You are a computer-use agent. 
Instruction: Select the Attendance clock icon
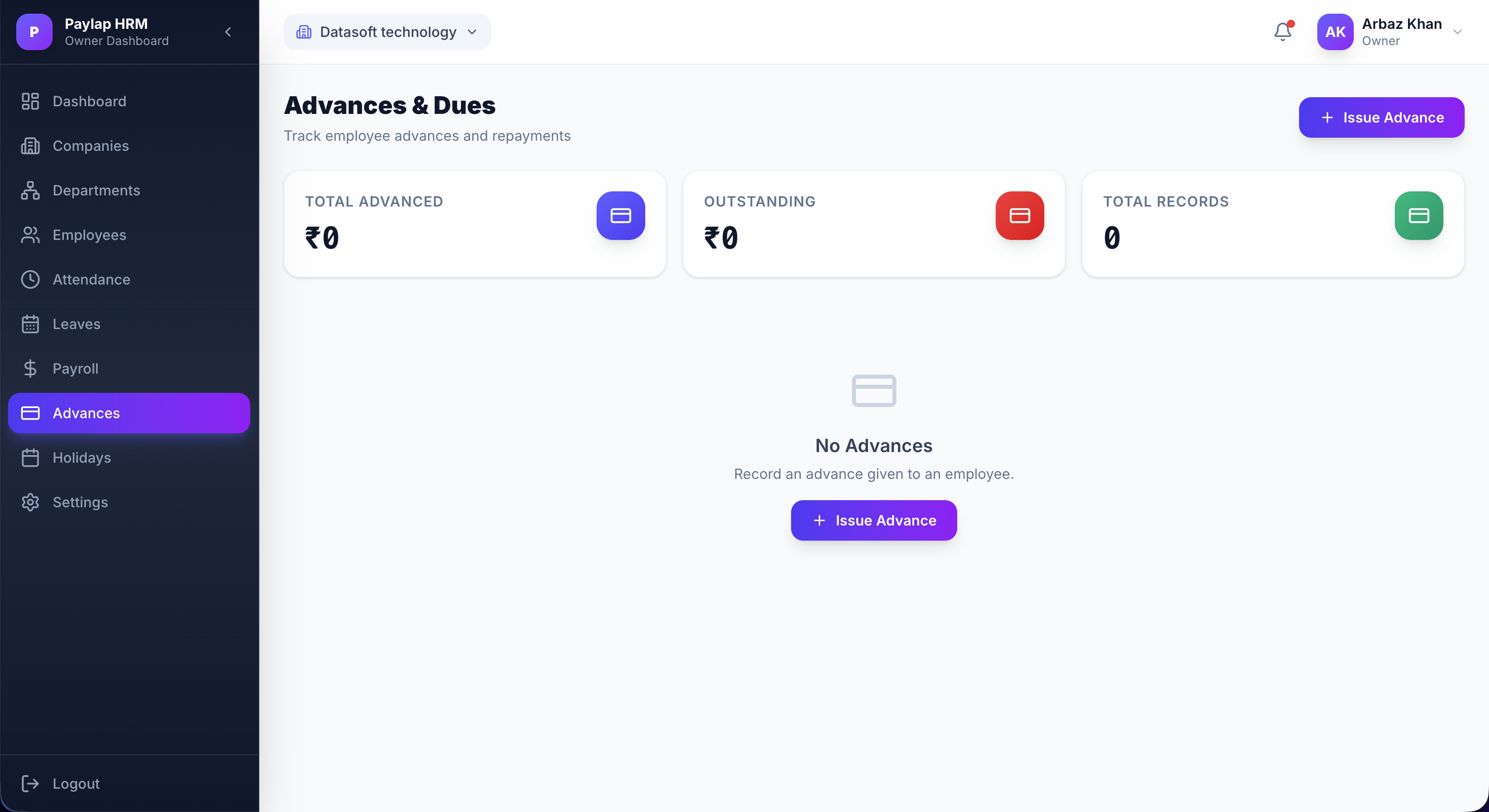[30, 279]
